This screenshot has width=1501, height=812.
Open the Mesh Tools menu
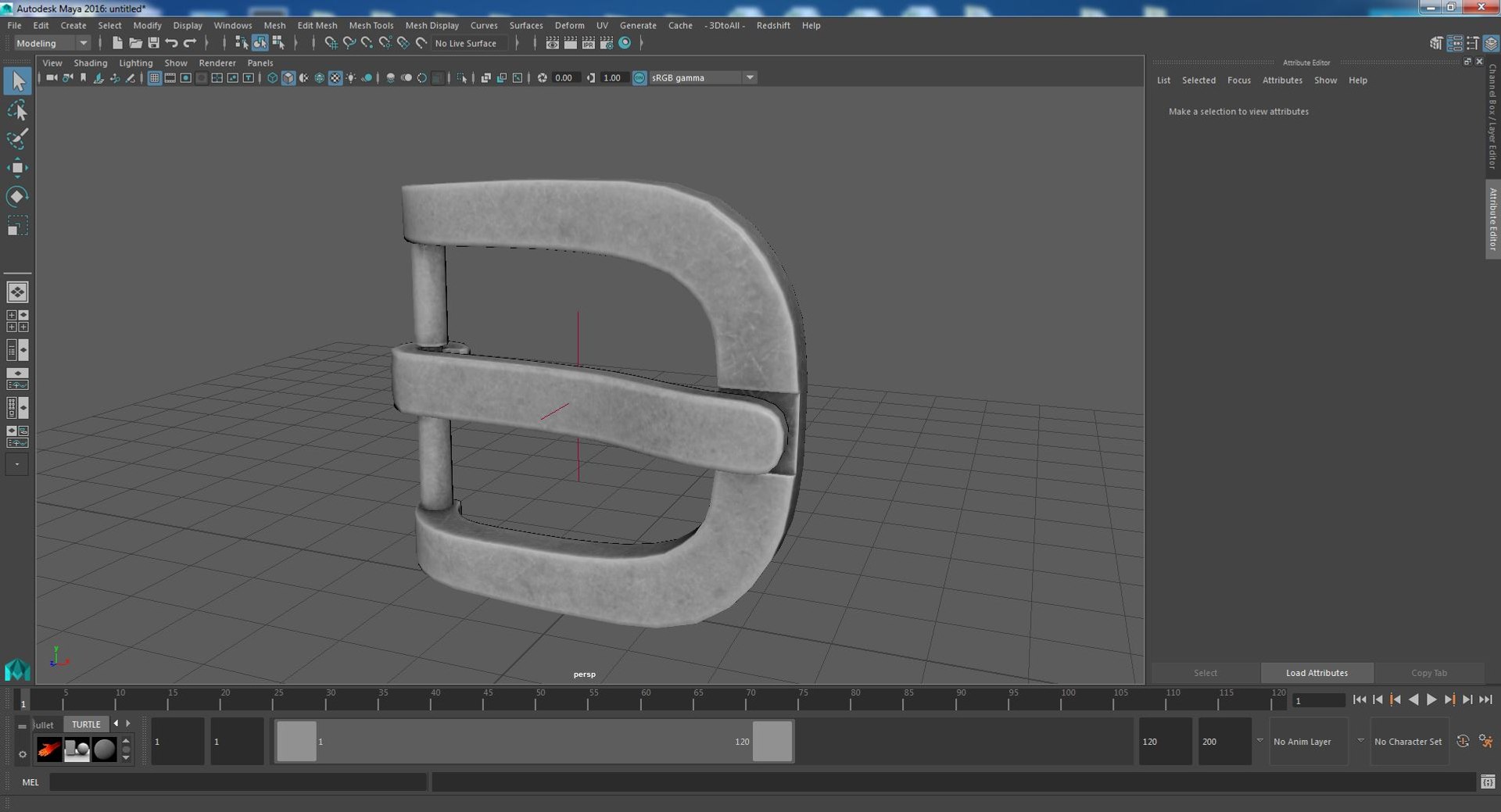[x=371, y=25]
